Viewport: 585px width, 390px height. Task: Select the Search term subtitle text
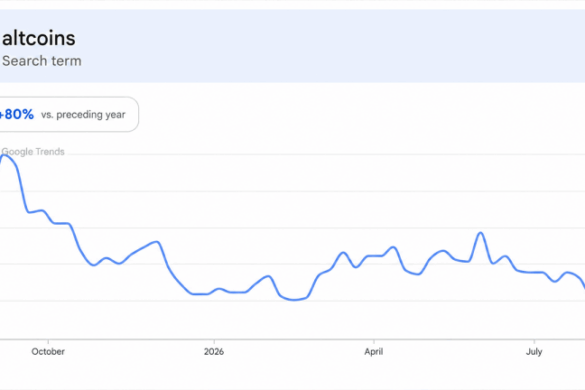click(x=42, y=61)
